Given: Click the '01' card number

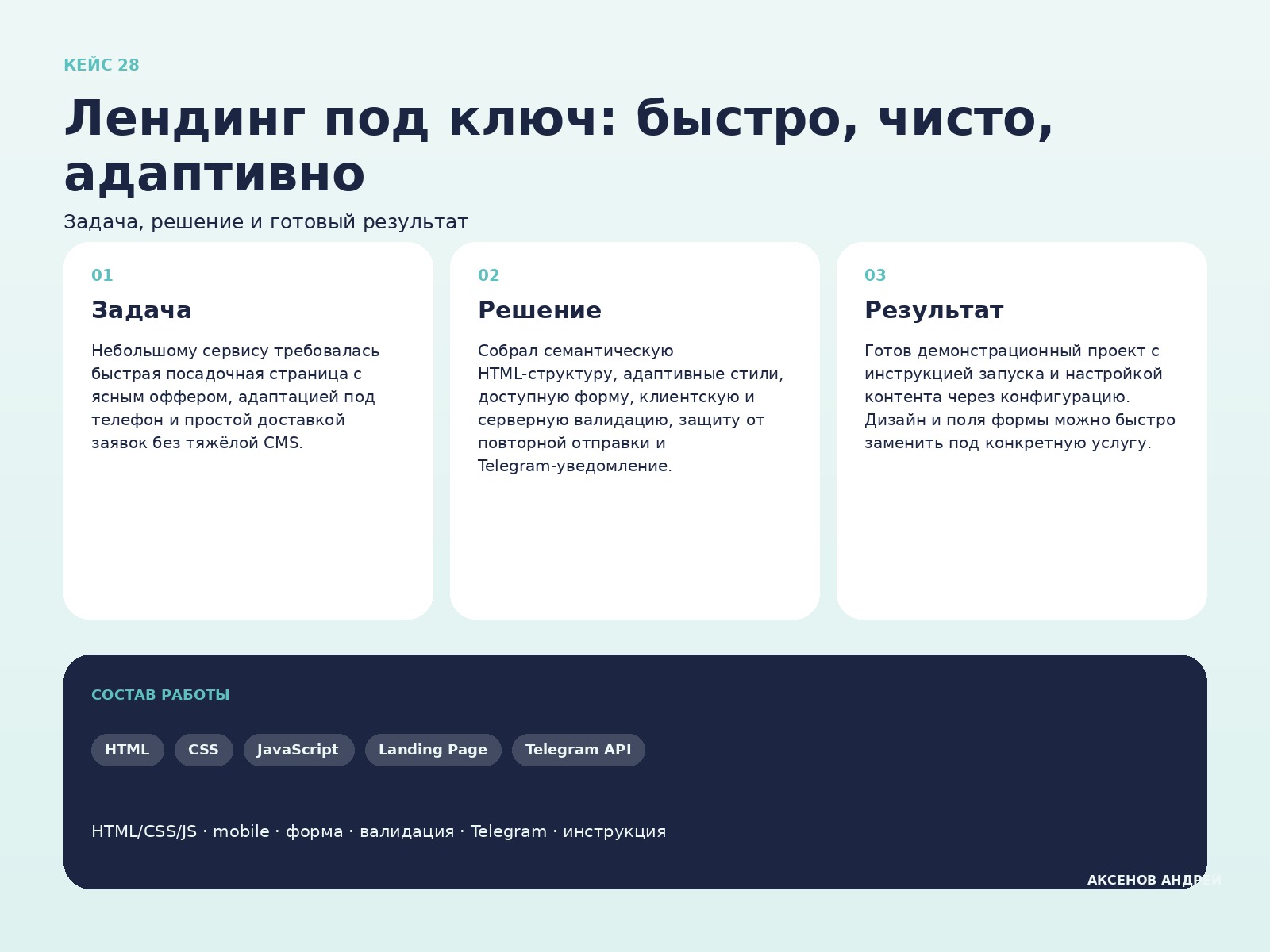Looking at the screenshot, I should coord(102,275).
